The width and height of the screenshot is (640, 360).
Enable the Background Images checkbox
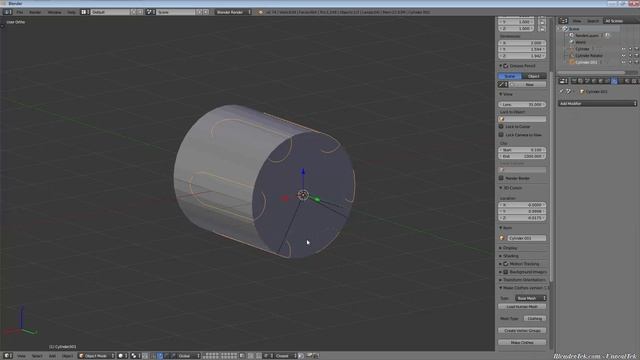pos(506,272)
